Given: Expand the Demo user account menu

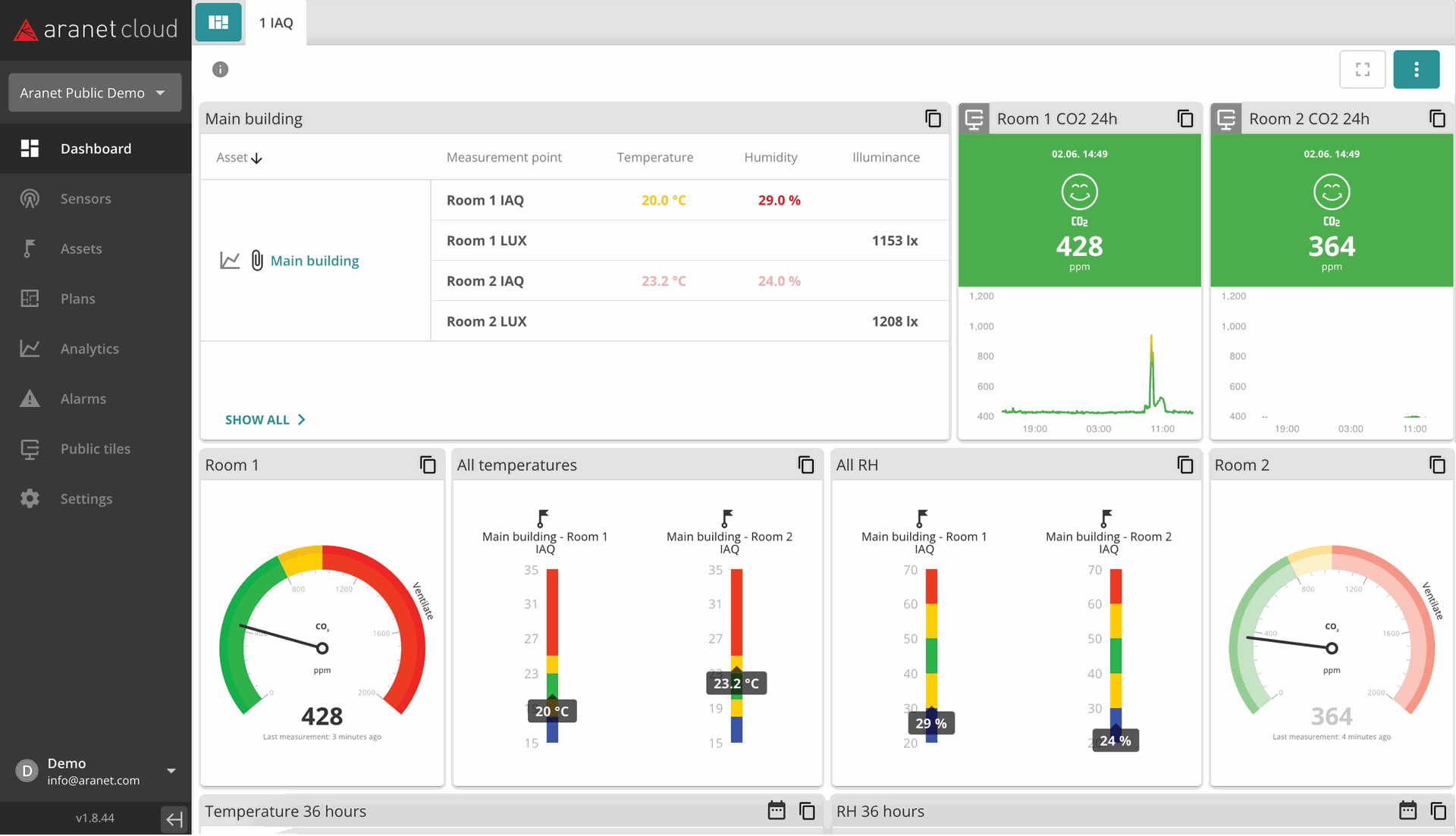Looking at the screenshot, I should point(171,771).
